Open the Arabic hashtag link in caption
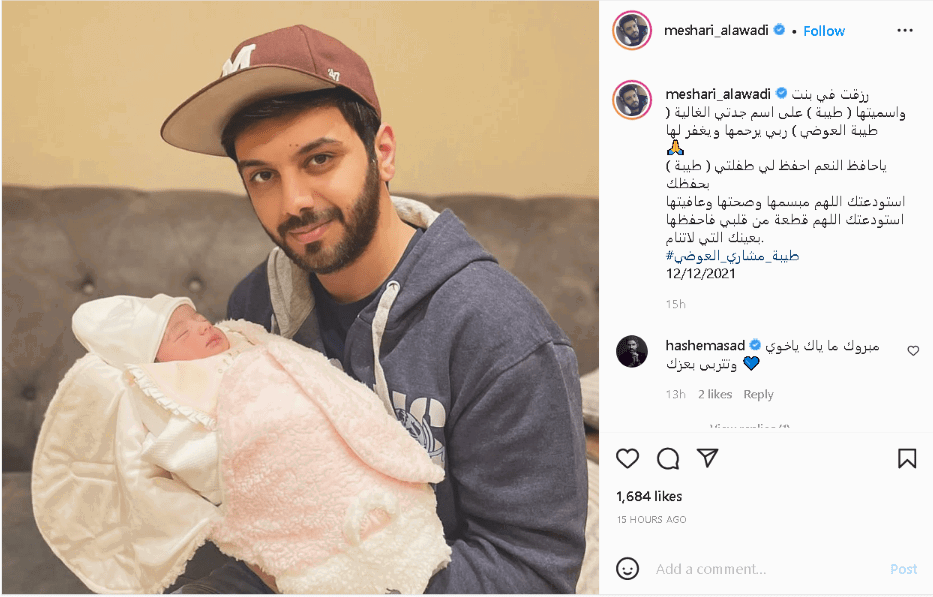The height and width of the screenshot is (597, 933). (x=732, y=256)
